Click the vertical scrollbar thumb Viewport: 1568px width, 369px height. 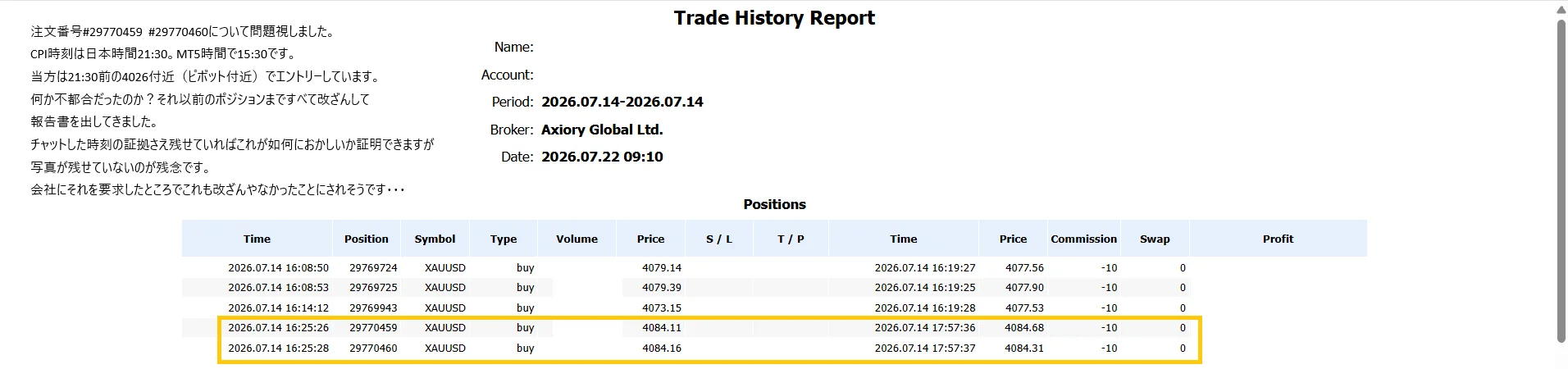click(x=1561, y=180)
